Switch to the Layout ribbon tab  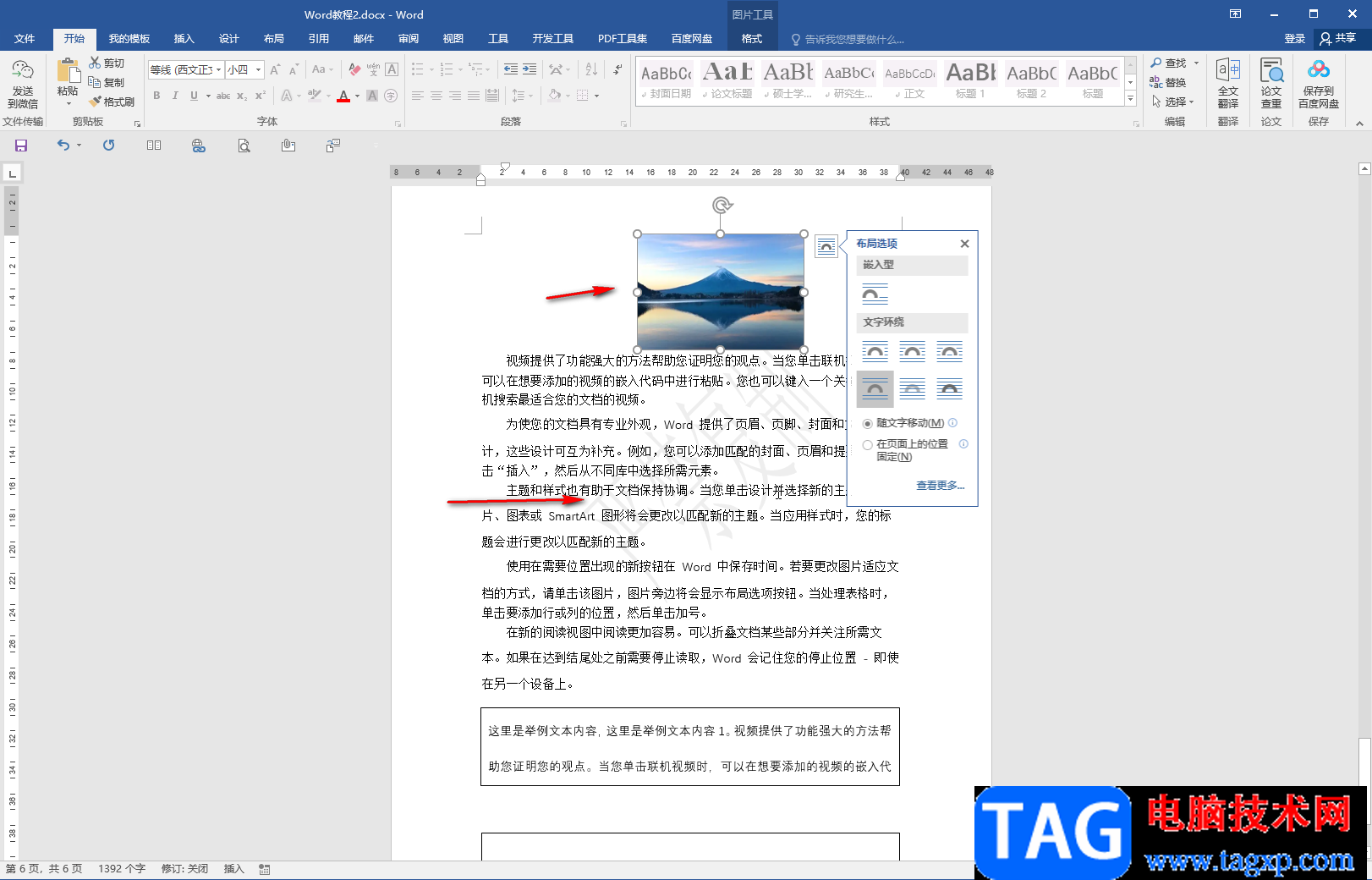pyautogui.click(x=273, y=39)
